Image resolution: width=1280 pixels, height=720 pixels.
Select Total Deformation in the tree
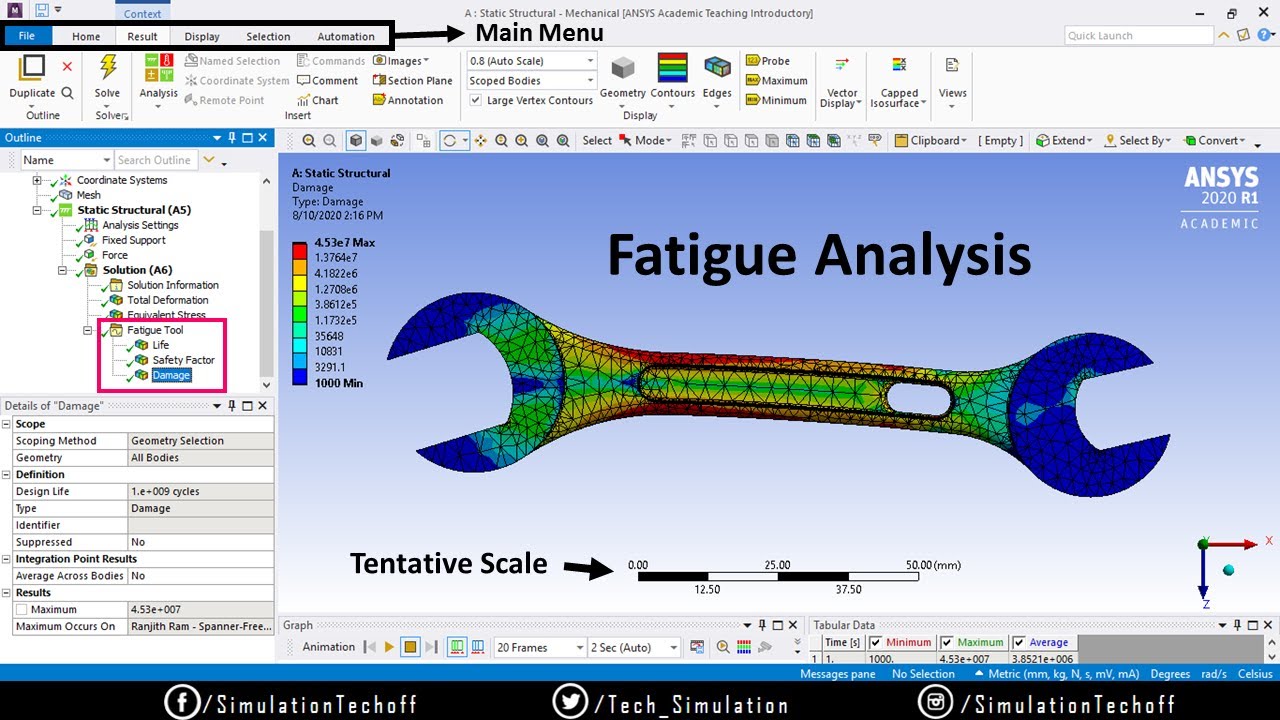click(168, 300)
